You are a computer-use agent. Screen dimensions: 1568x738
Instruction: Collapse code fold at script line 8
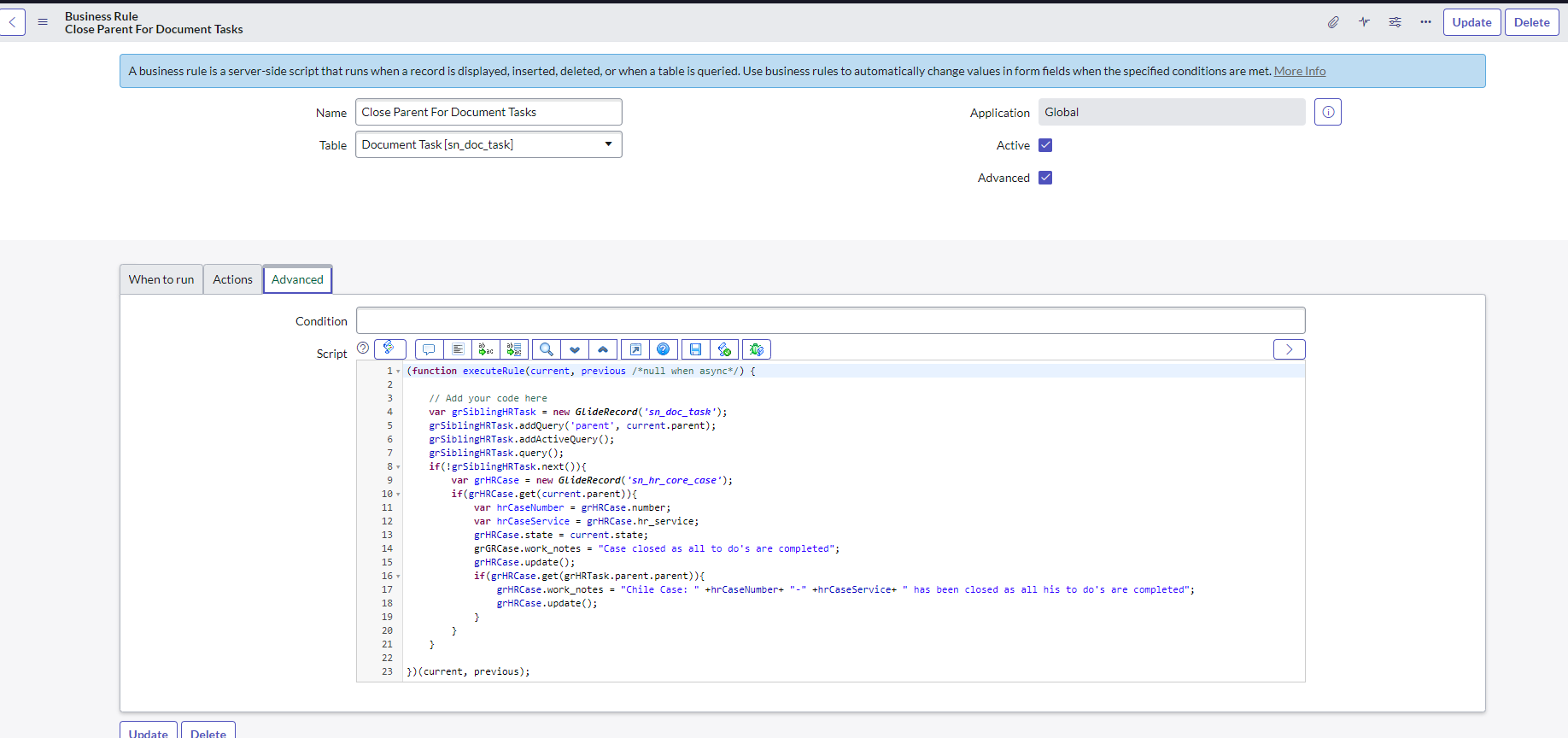[x=398, y=467]
